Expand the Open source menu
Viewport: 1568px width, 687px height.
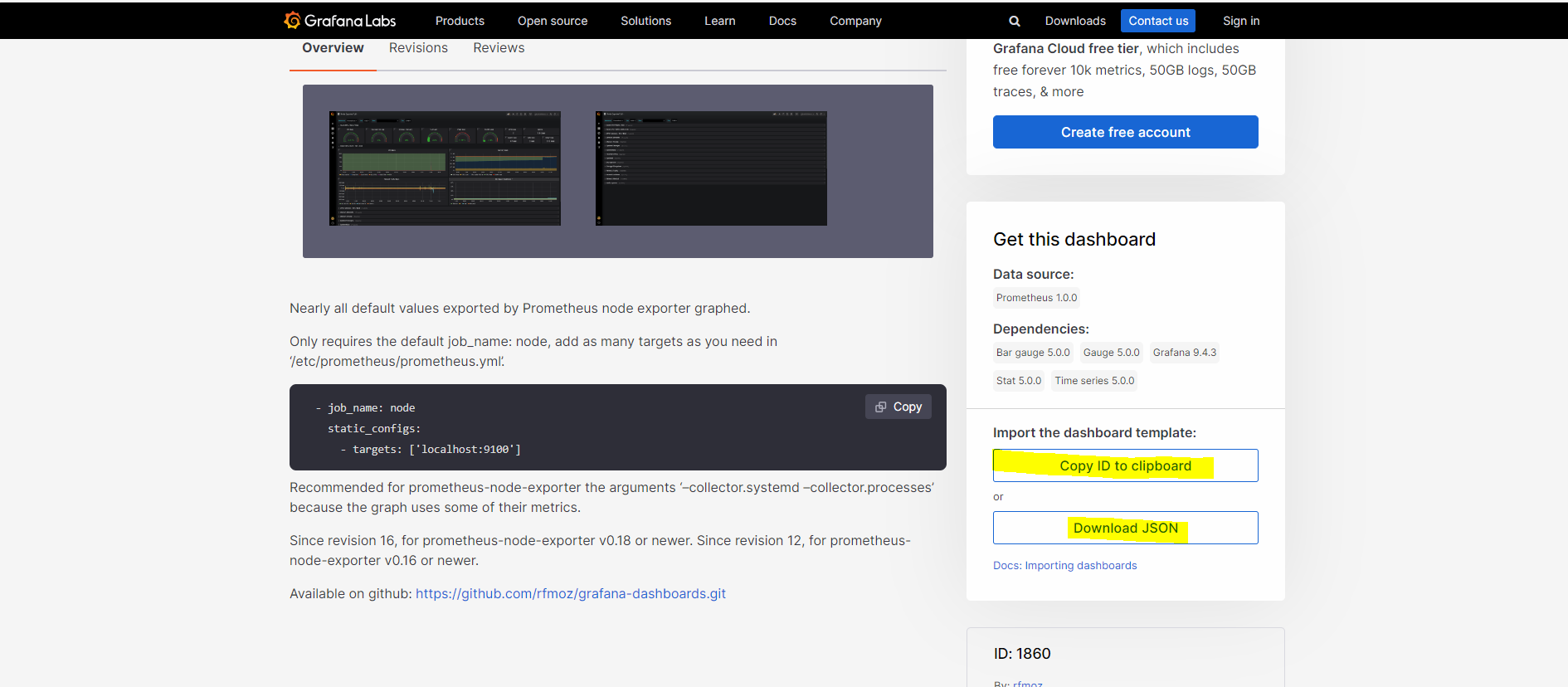point(552,21)
